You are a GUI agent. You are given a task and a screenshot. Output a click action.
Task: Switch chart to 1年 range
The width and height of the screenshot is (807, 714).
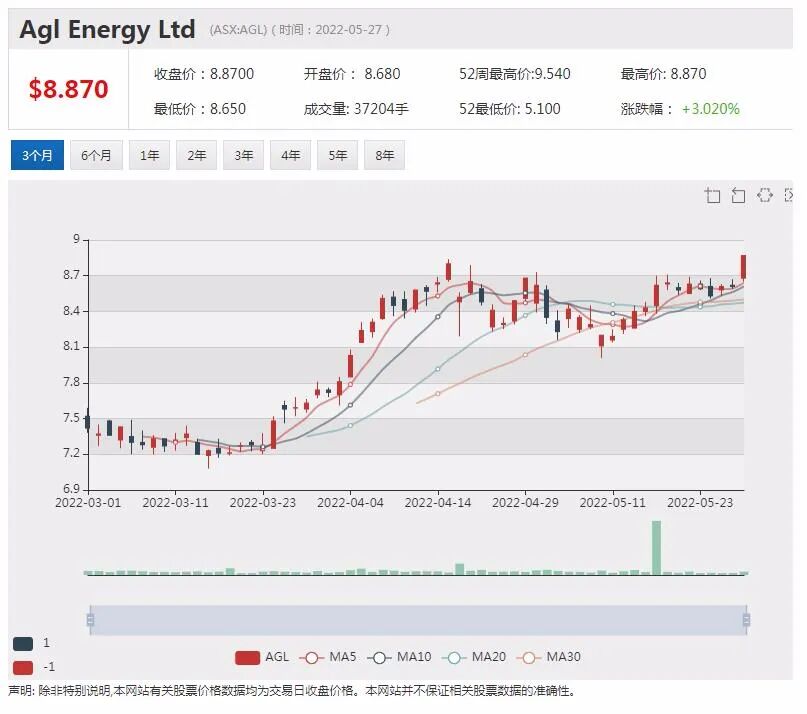click(x=149, y=155)
